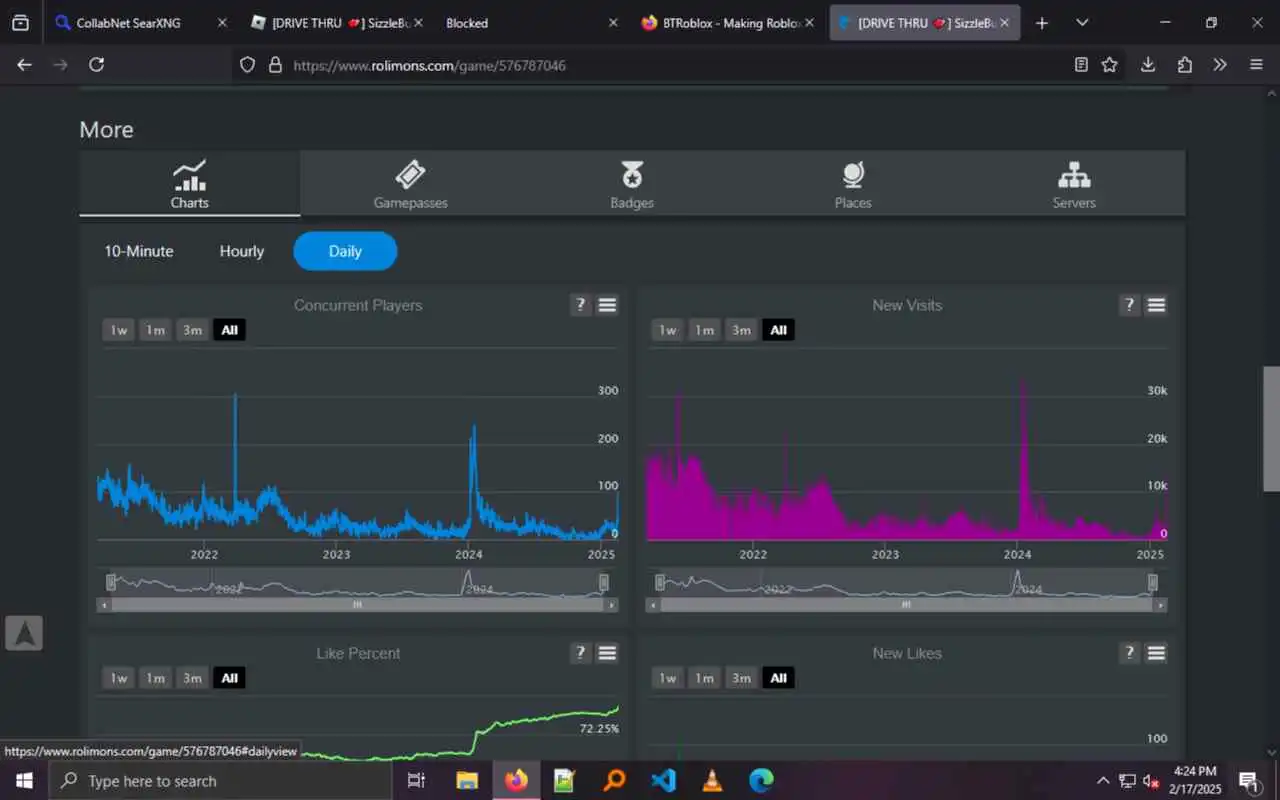The width and height of the screenshot is (1280, 800).
Task: Set Like Percent range to 1m
Action: pos(155,678)
